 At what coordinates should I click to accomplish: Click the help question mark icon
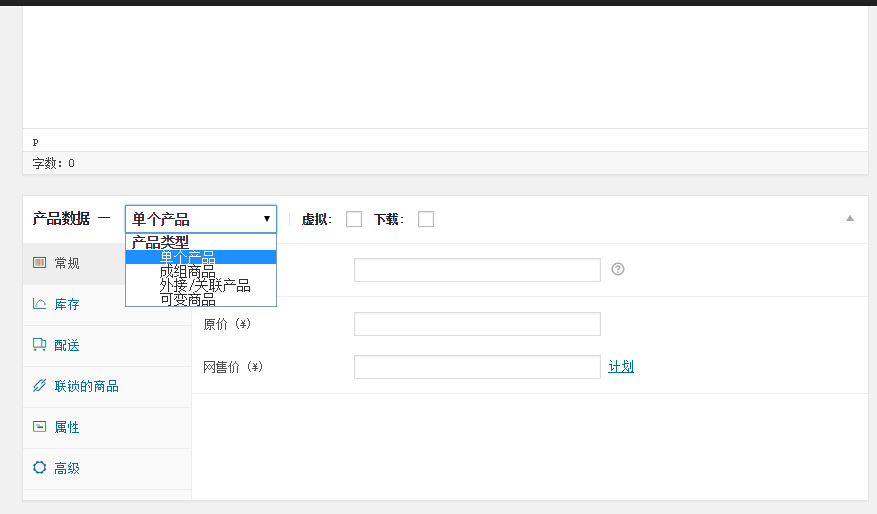click(617, 269)
